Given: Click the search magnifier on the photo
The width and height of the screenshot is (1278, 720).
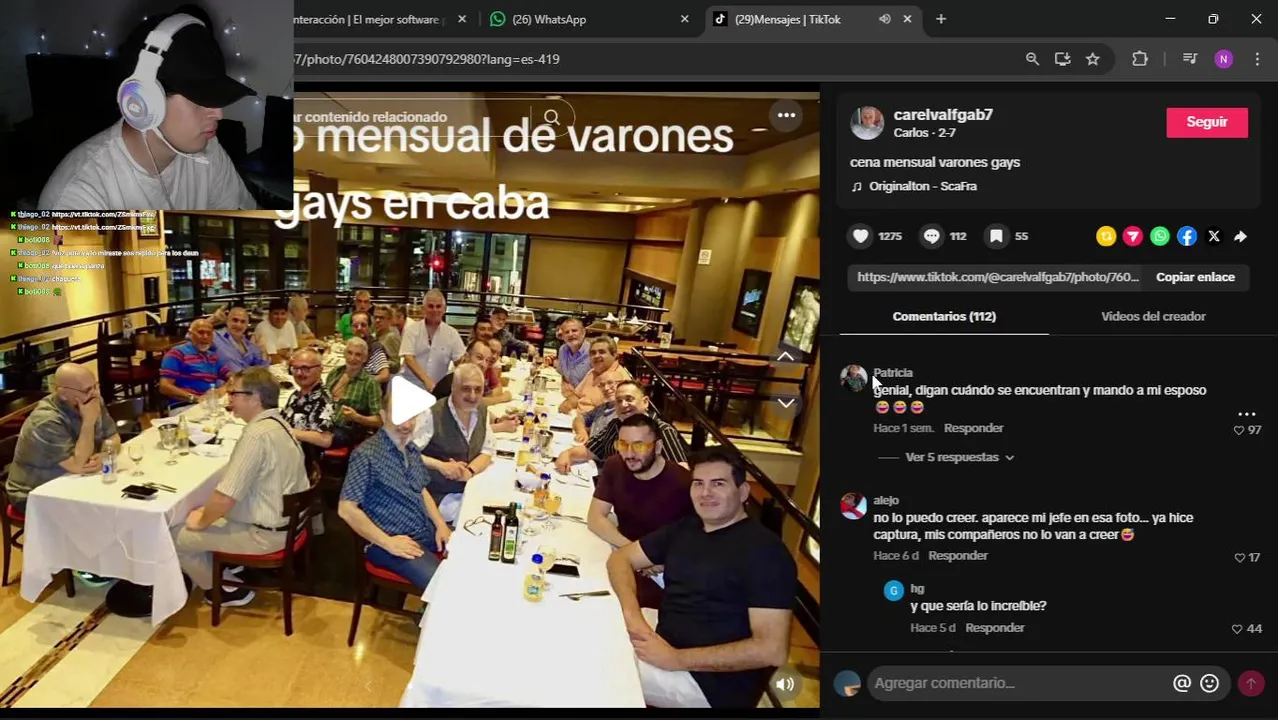Looking at the screenshot, I should point(552,117).
